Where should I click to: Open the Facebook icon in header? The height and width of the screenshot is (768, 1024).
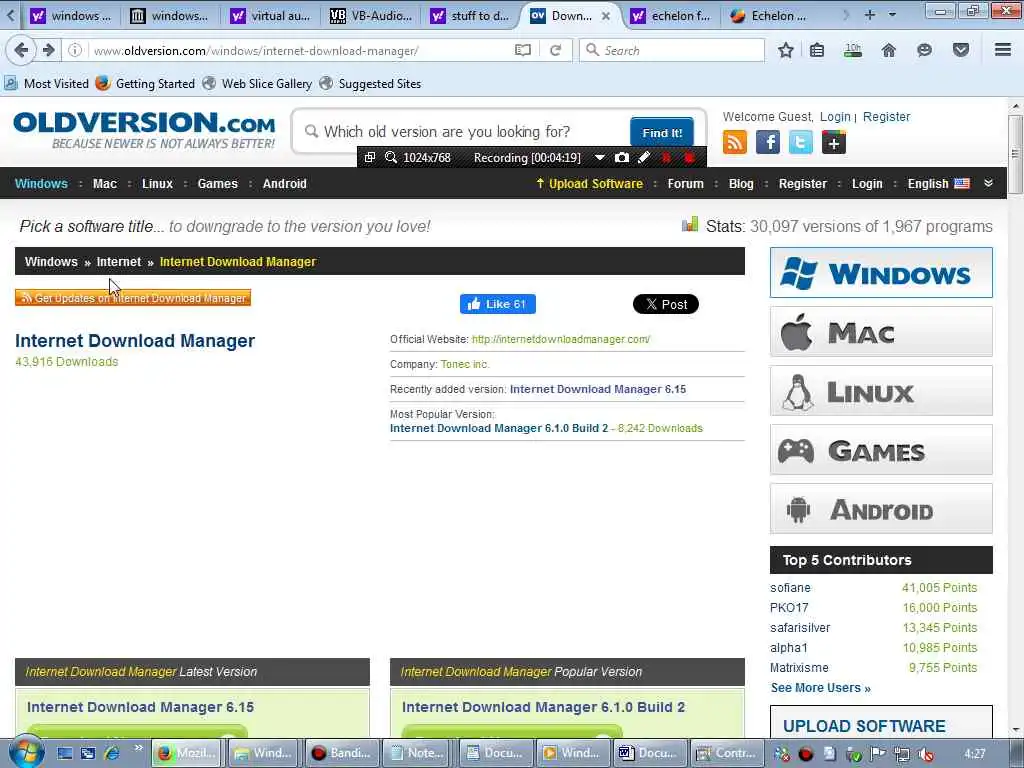pyautogui.click(x=768, y=142)
